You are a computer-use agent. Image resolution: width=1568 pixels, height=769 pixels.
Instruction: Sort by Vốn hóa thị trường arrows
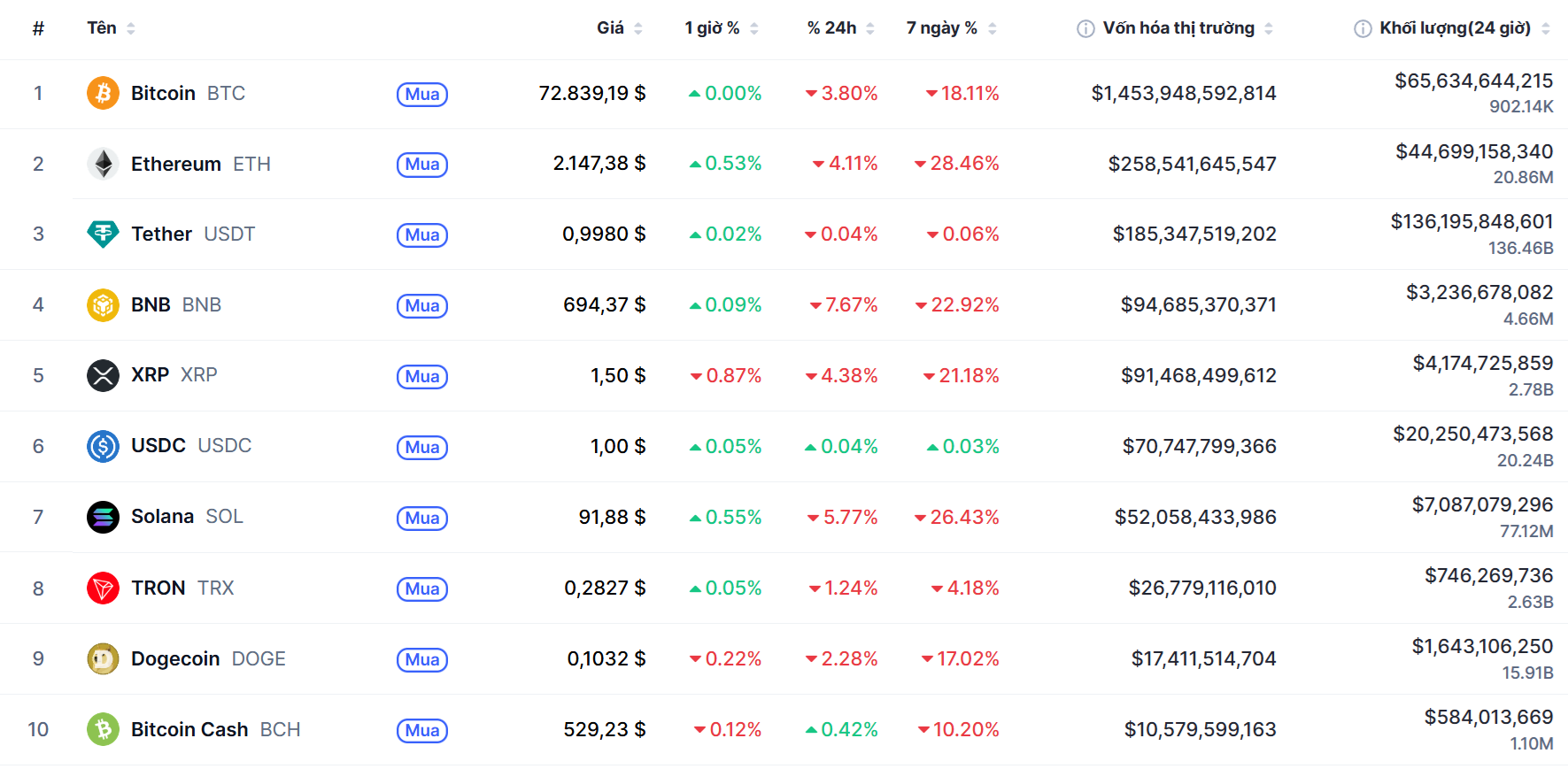click(1269, 28)
